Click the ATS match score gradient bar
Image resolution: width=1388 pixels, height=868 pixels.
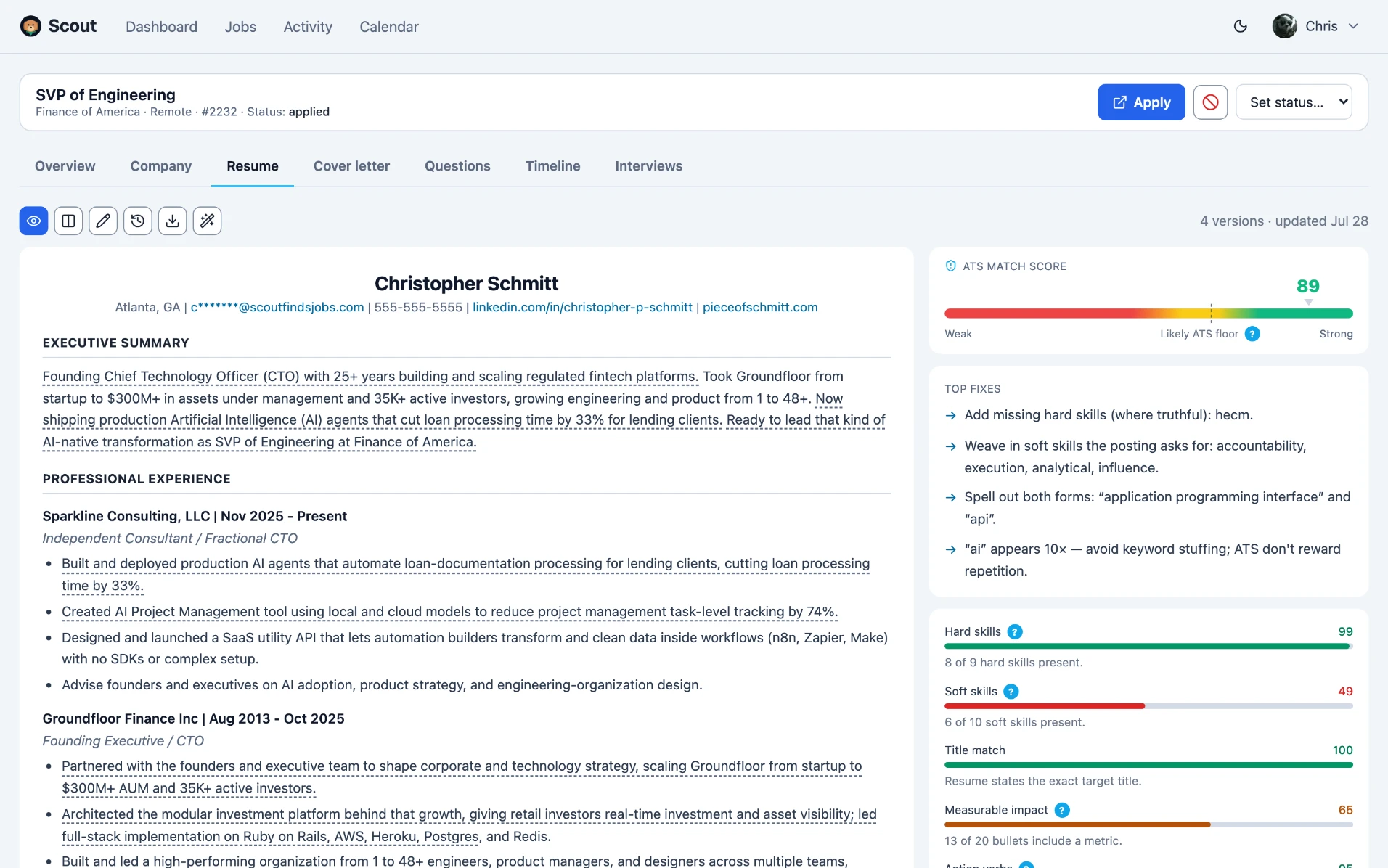(x=1148, y=314)
